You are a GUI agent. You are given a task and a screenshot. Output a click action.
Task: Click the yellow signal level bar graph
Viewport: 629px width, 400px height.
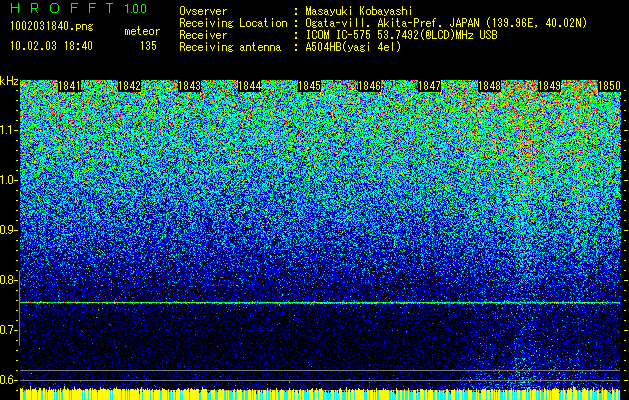tap(320, 393)
